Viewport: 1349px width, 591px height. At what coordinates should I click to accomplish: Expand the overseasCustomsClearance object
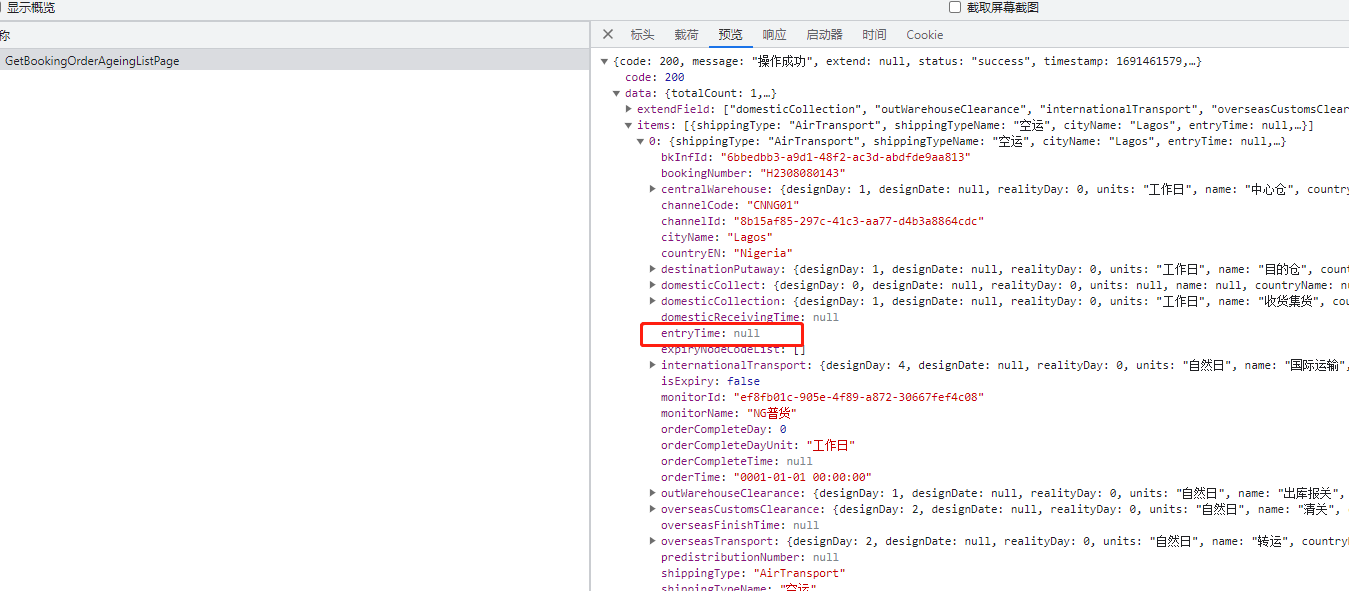(x=653, y=509)
